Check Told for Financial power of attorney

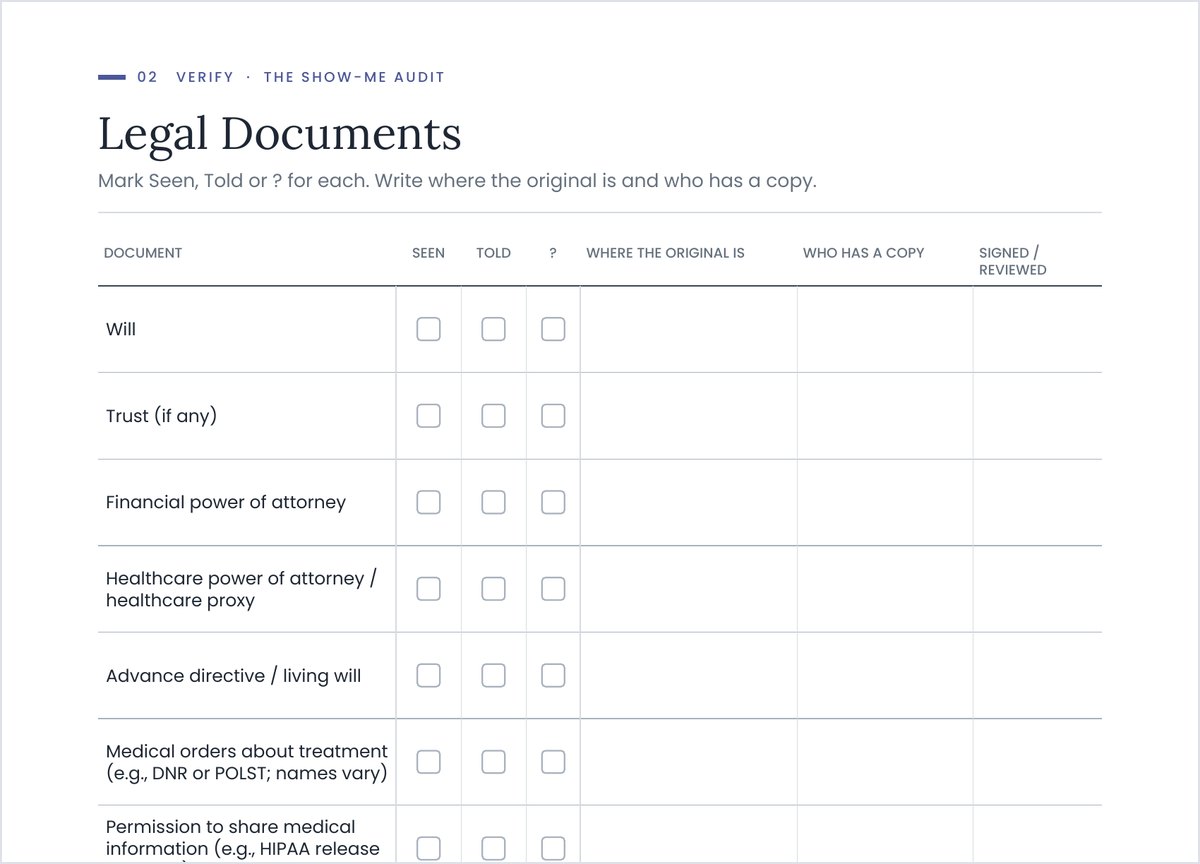click(493, 502)
